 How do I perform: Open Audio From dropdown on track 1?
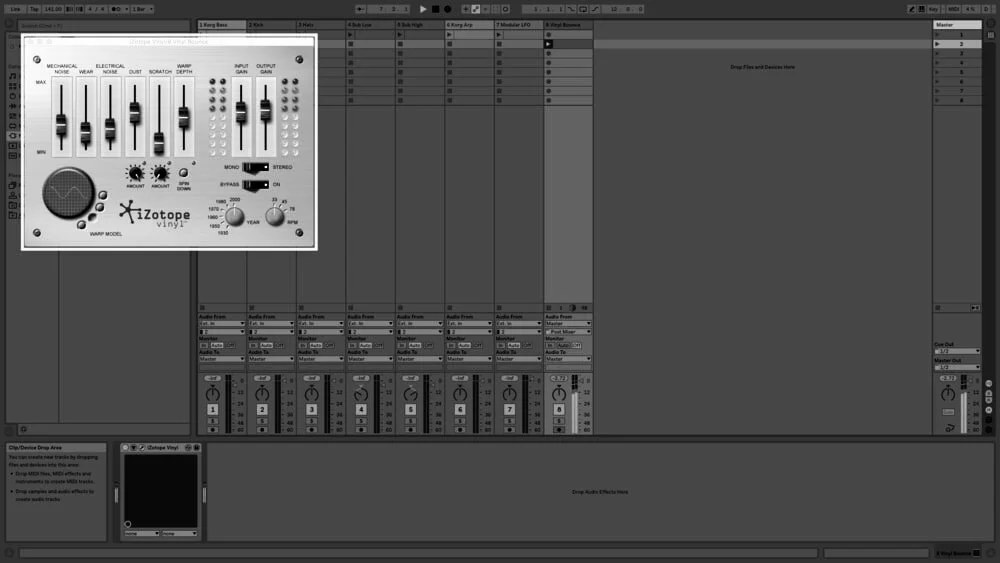click(222, 324)
